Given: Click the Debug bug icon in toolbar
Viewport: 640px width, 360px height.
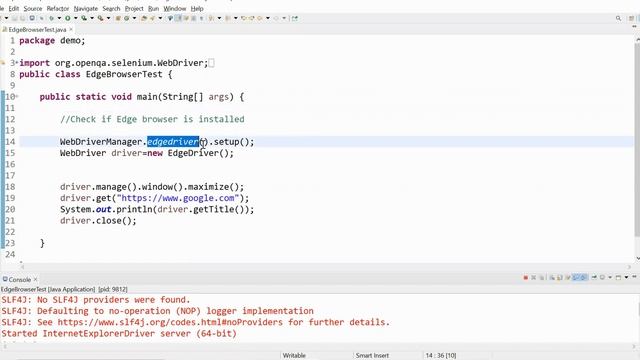Looking at the screenshot, I should pos(51,18).
